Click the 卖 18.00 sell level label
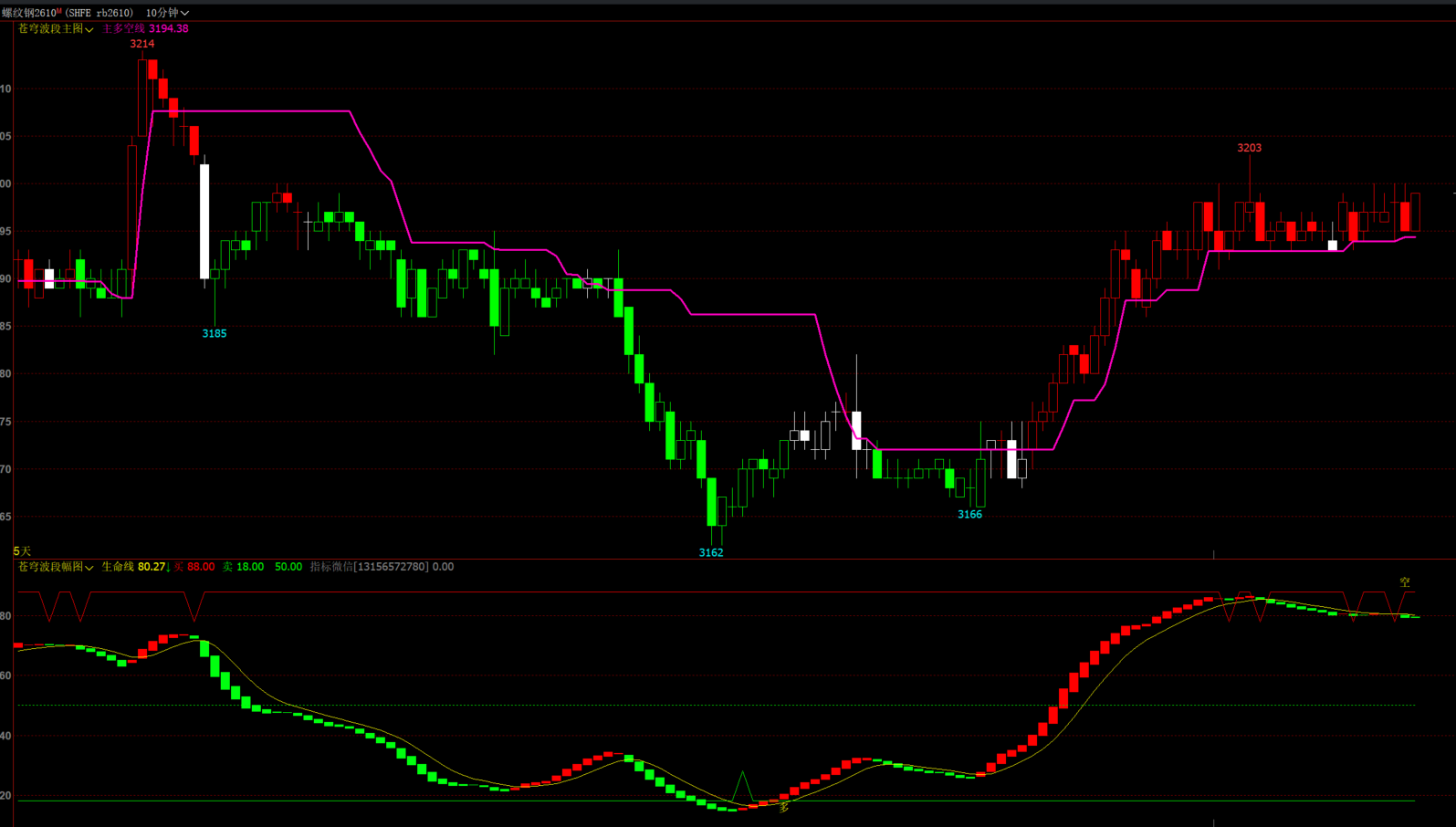The image size is (1456, 827). [244, 567]
